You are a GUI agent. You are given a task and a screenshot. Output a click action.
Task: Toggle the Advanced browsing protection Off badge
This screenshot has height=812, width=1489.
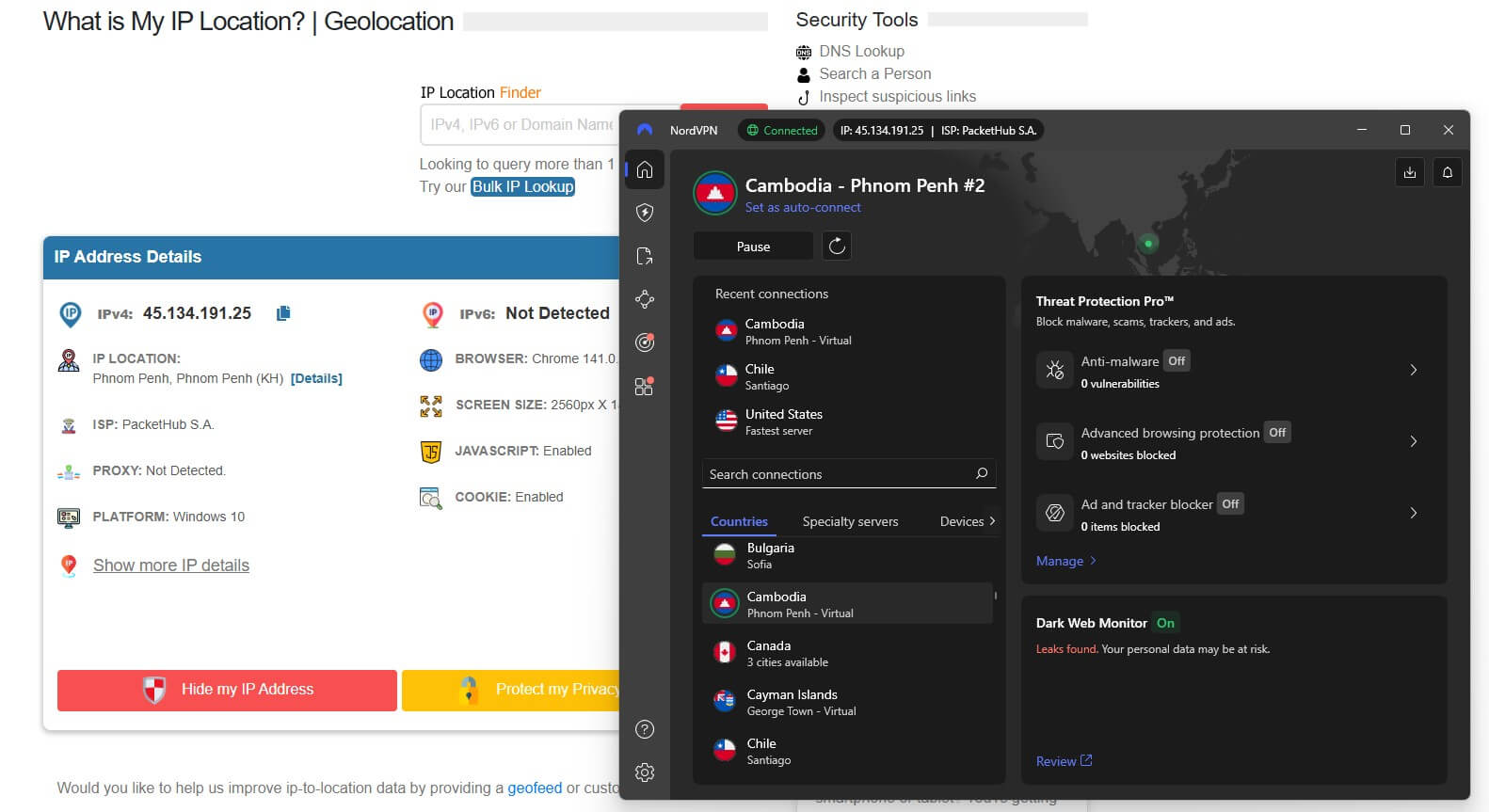click(x=1277, y=432)
